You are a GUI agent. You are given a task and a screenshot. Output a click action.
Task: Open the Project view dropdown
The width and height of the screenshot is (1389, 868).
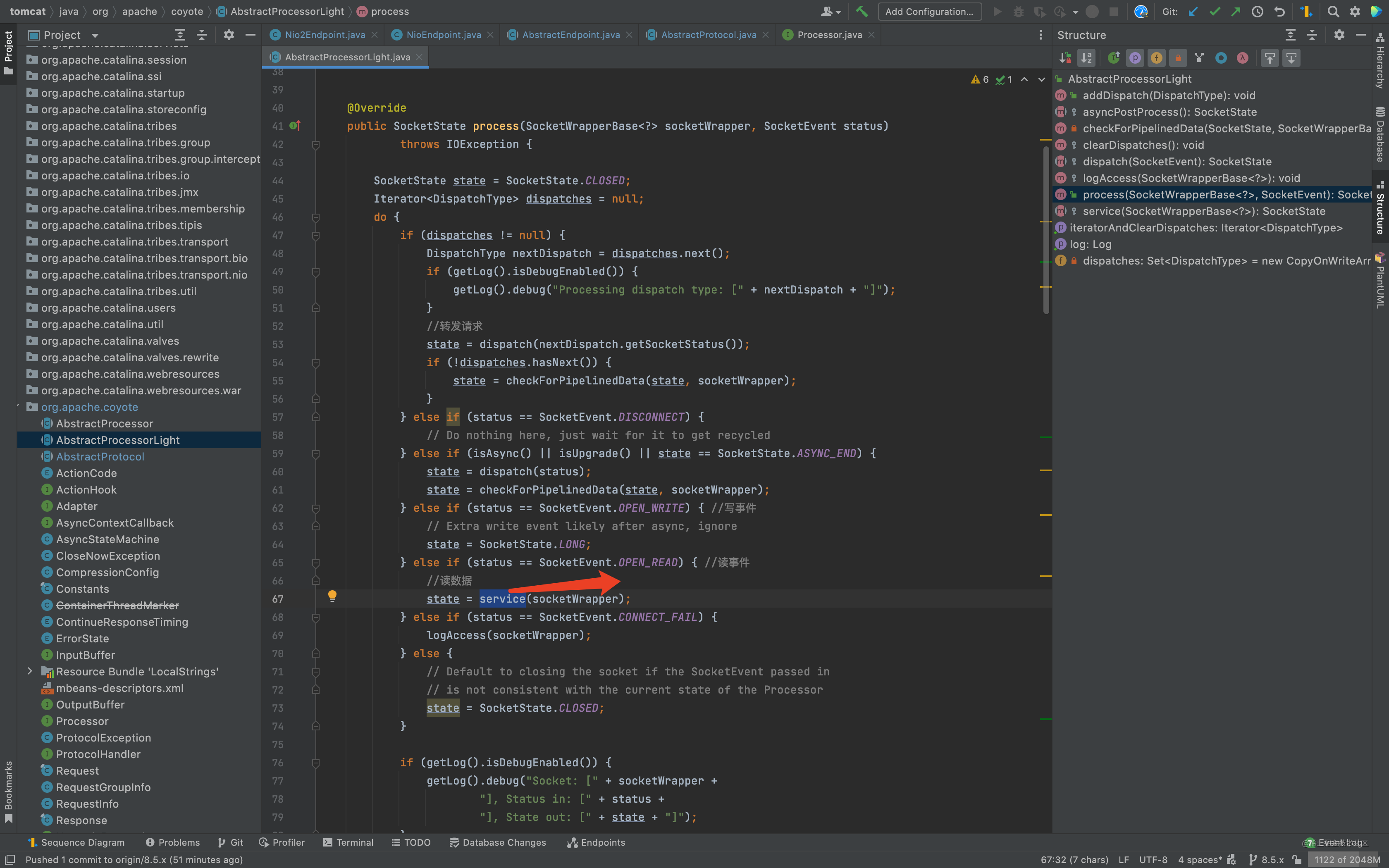(x=95, y=35)
